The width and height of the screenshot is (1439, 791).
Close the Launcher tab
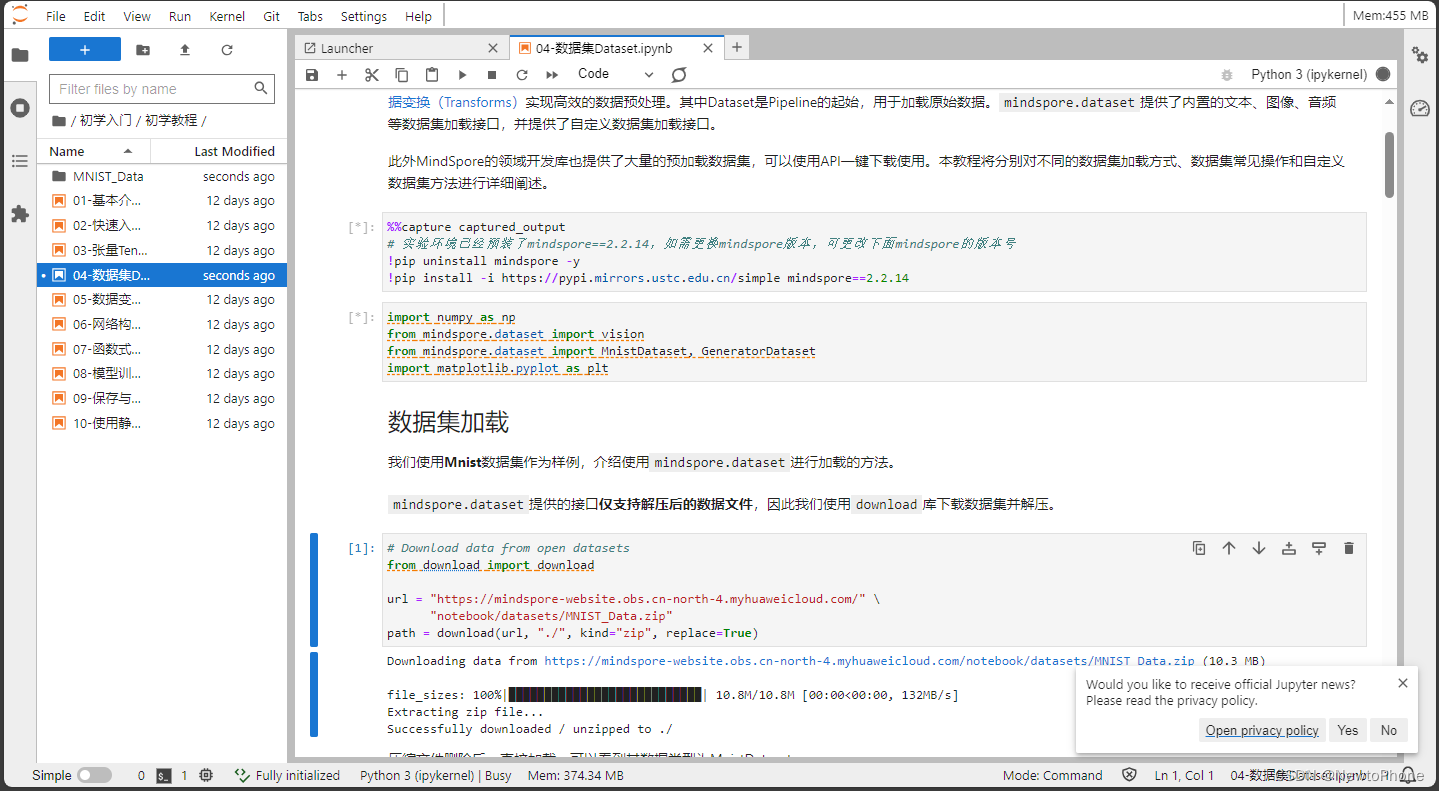tap(493, 48)
